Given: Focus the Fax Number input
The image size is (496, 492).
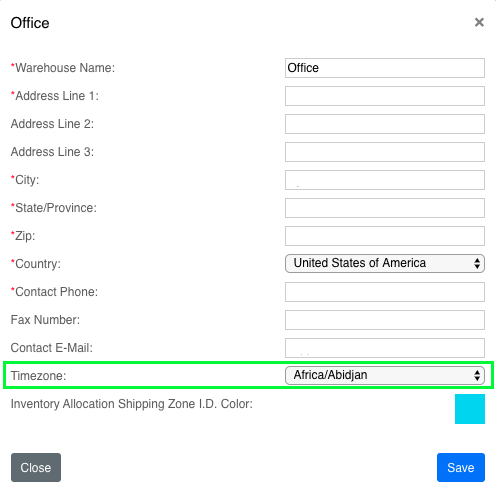Looking at the screenshot, I should pyautogui.click(x=385, y=320).
